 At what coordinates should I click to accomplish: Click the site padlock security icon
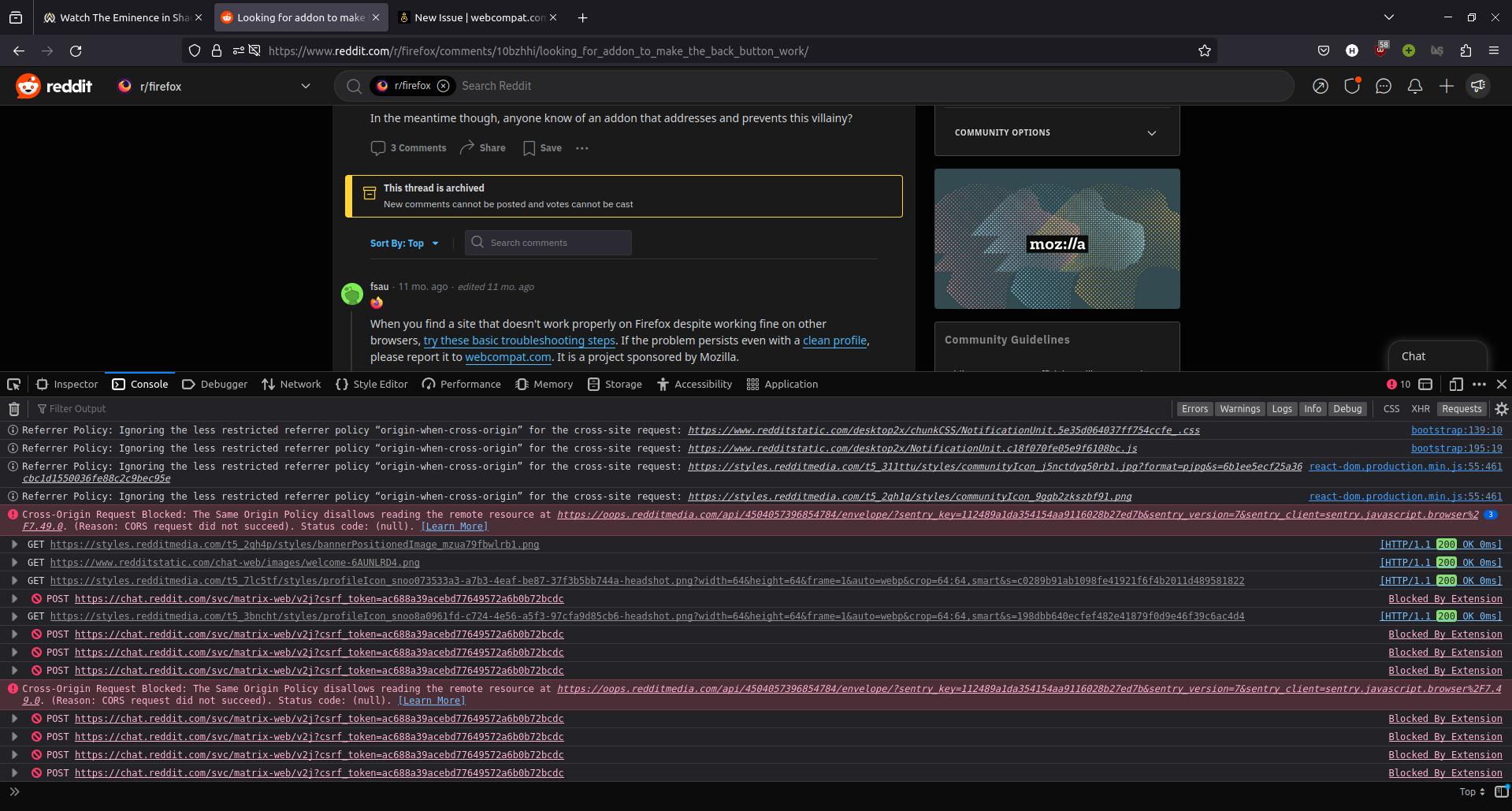coord(216,50)
